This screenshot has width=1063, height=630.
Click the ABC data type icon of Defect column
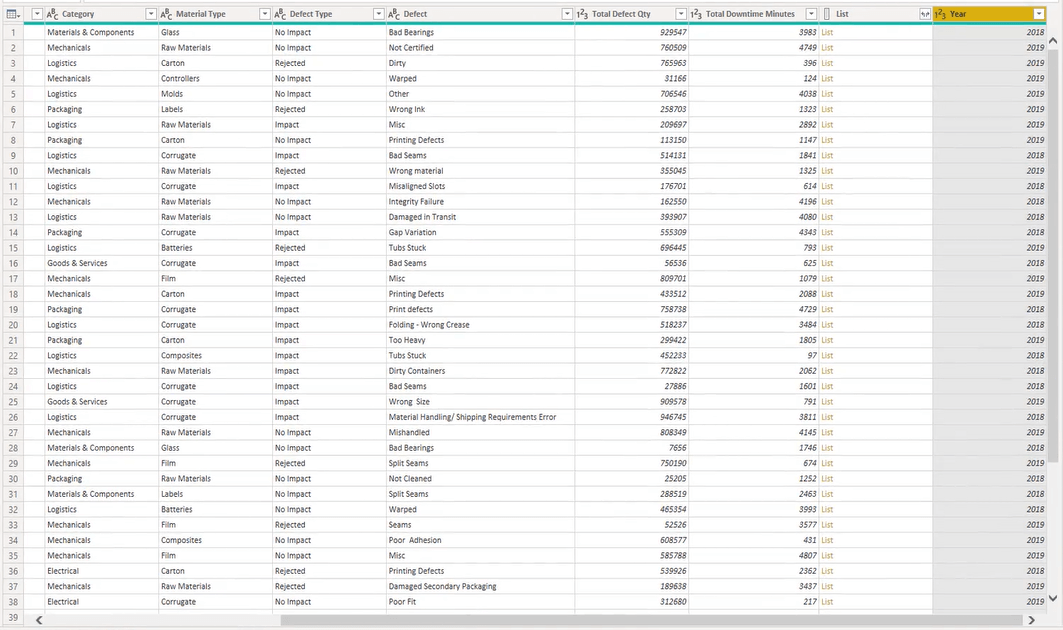(x=394, y=14)
